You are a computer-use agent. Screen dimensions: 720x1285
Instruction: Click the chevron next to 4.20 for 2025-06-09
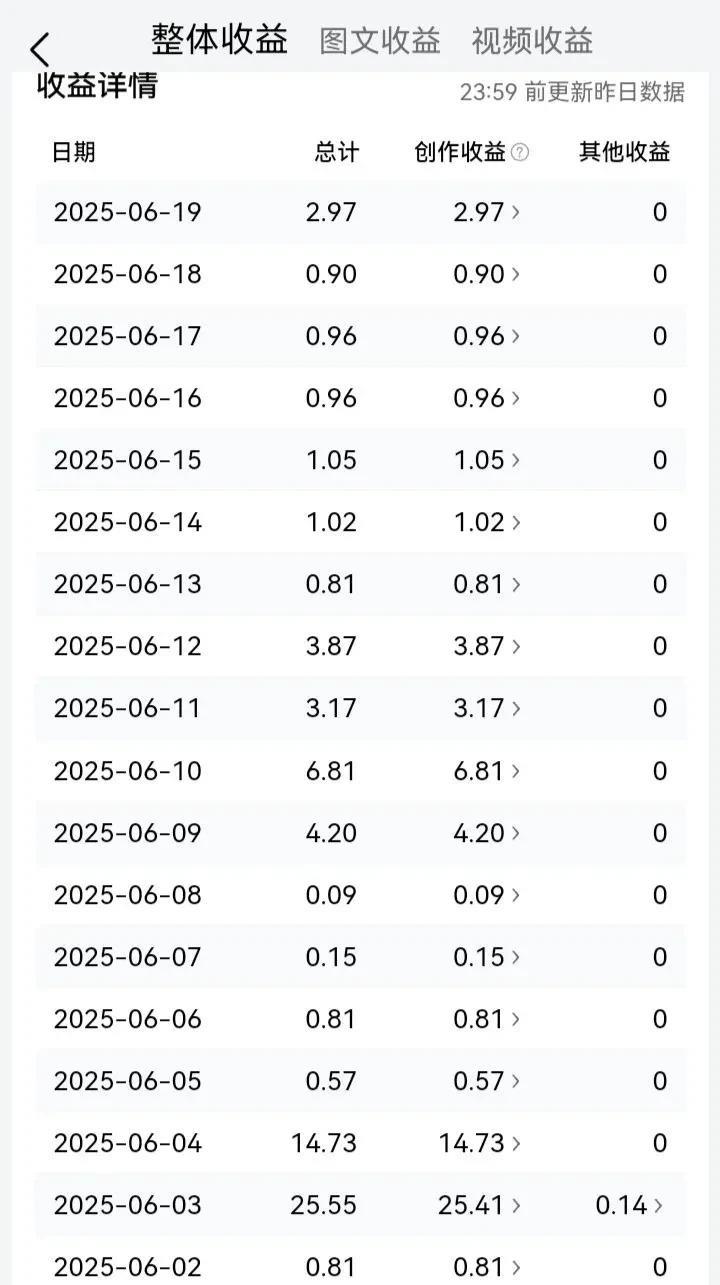coord(515,833)
